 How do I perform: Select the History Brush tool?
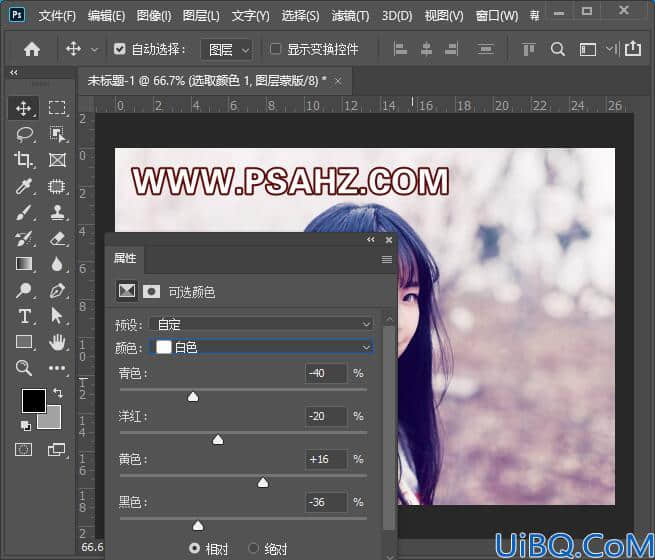[x=24, y=238]
